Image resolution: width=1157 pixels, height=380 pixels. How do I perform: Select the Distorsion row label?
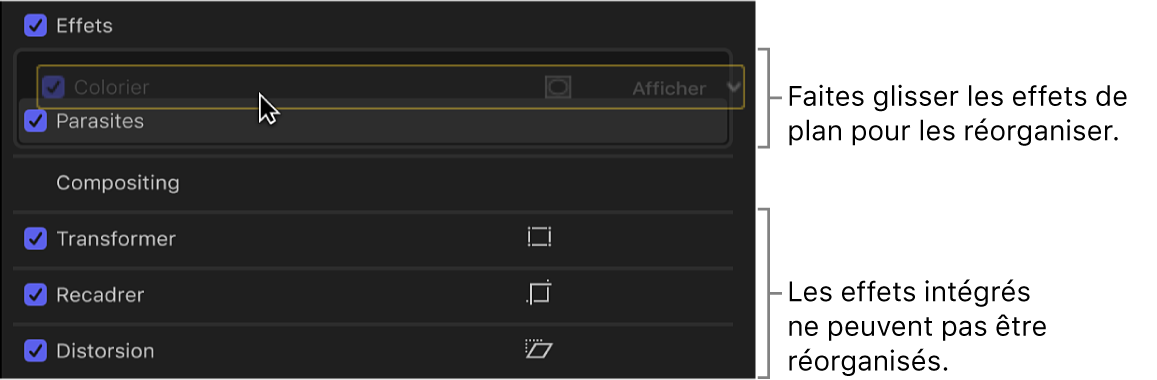click(x=106, y=350)
